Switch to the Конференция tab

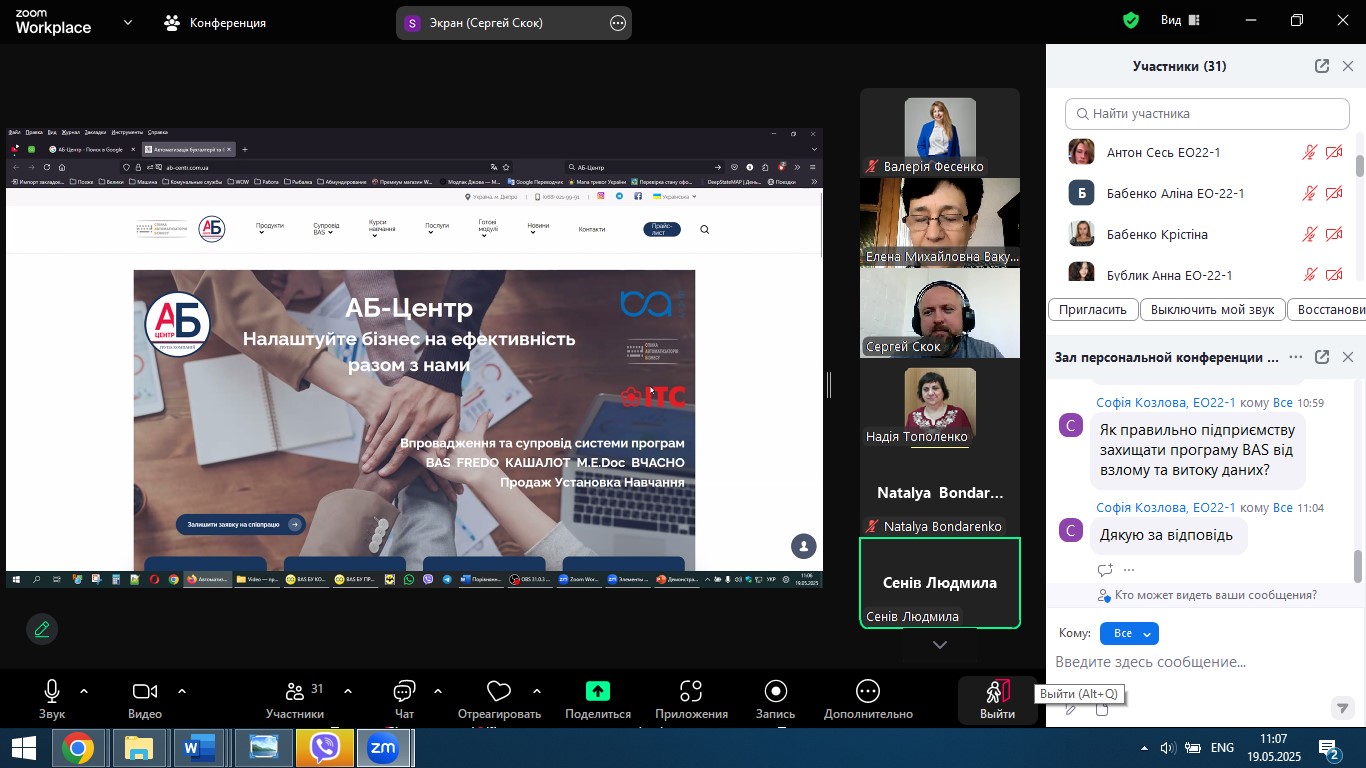(x=215, y=22)
